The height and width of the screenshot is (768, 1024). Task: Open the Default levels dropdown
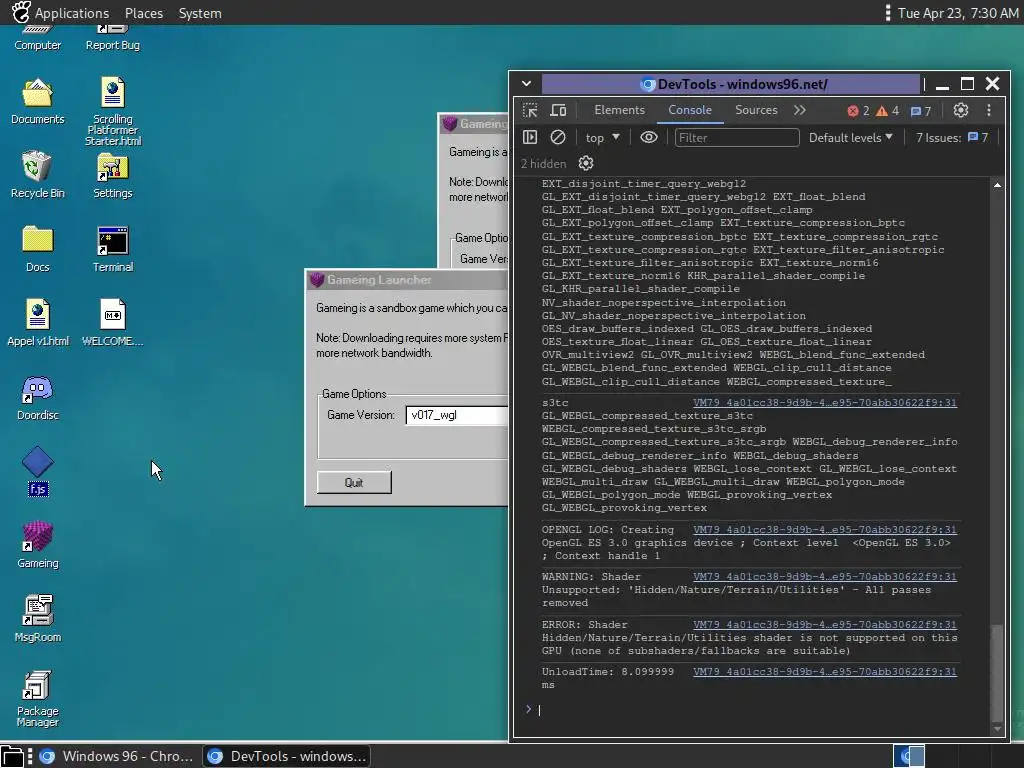pos(850,137)
